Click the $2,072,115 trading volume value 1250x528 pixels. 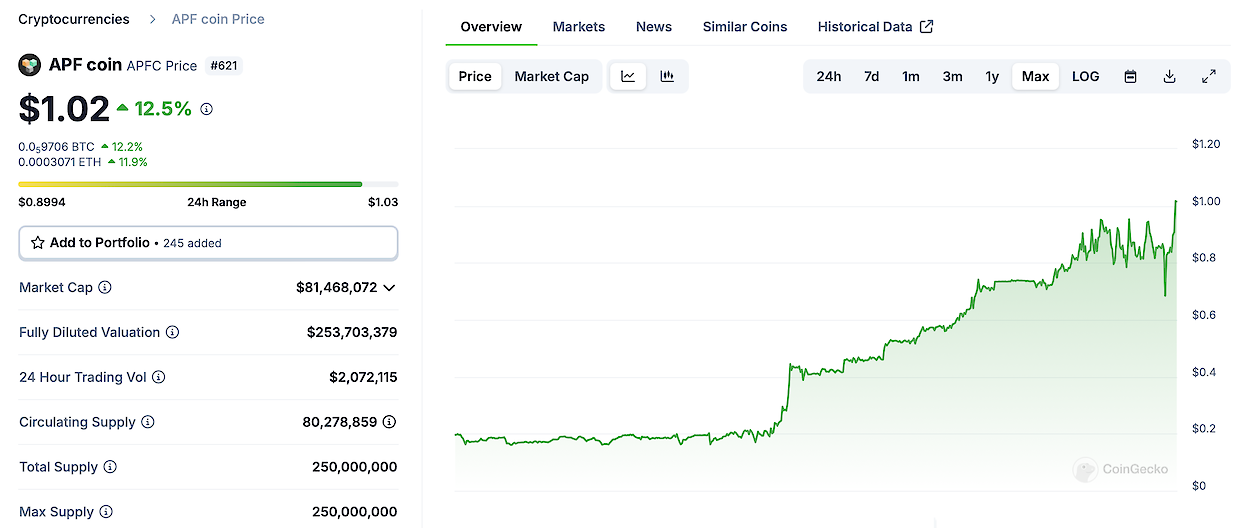point(363,377)
